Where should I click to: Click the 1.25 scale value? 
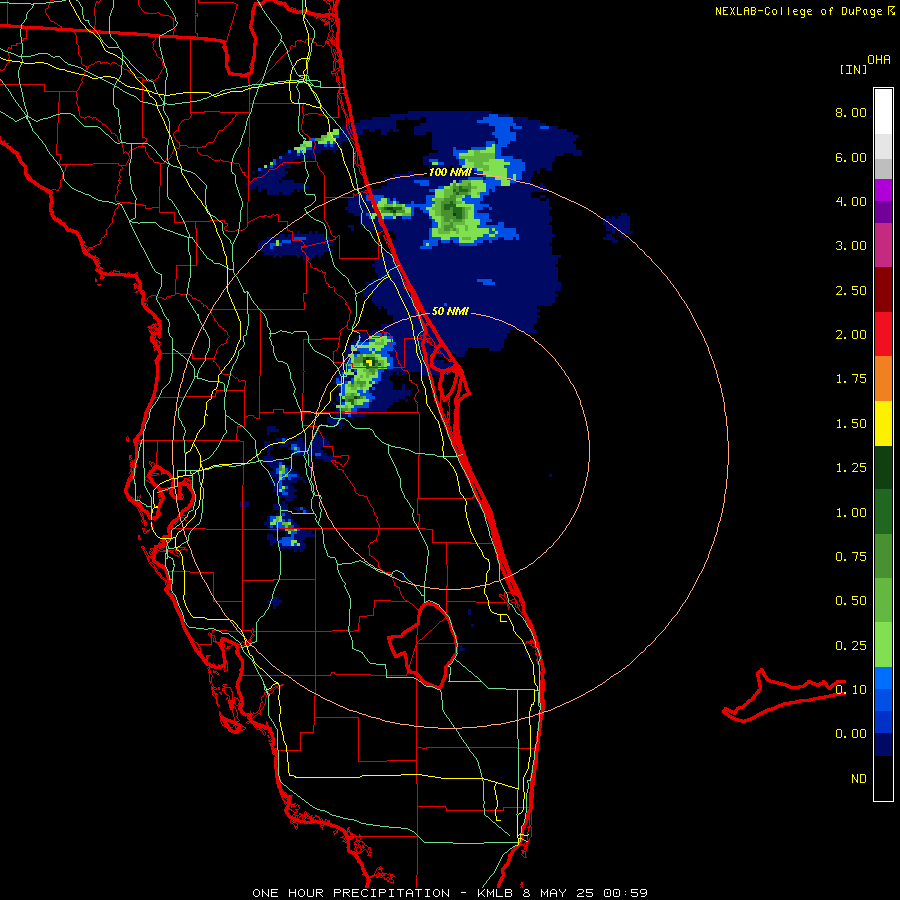(851, 468)
